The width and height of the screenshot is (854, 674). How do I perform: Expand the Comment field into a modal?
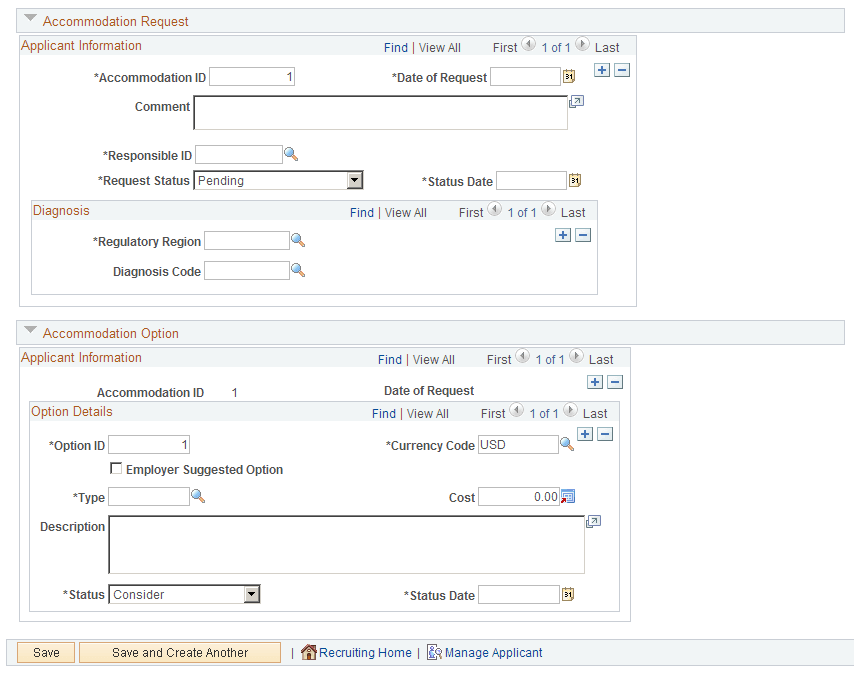576,101
